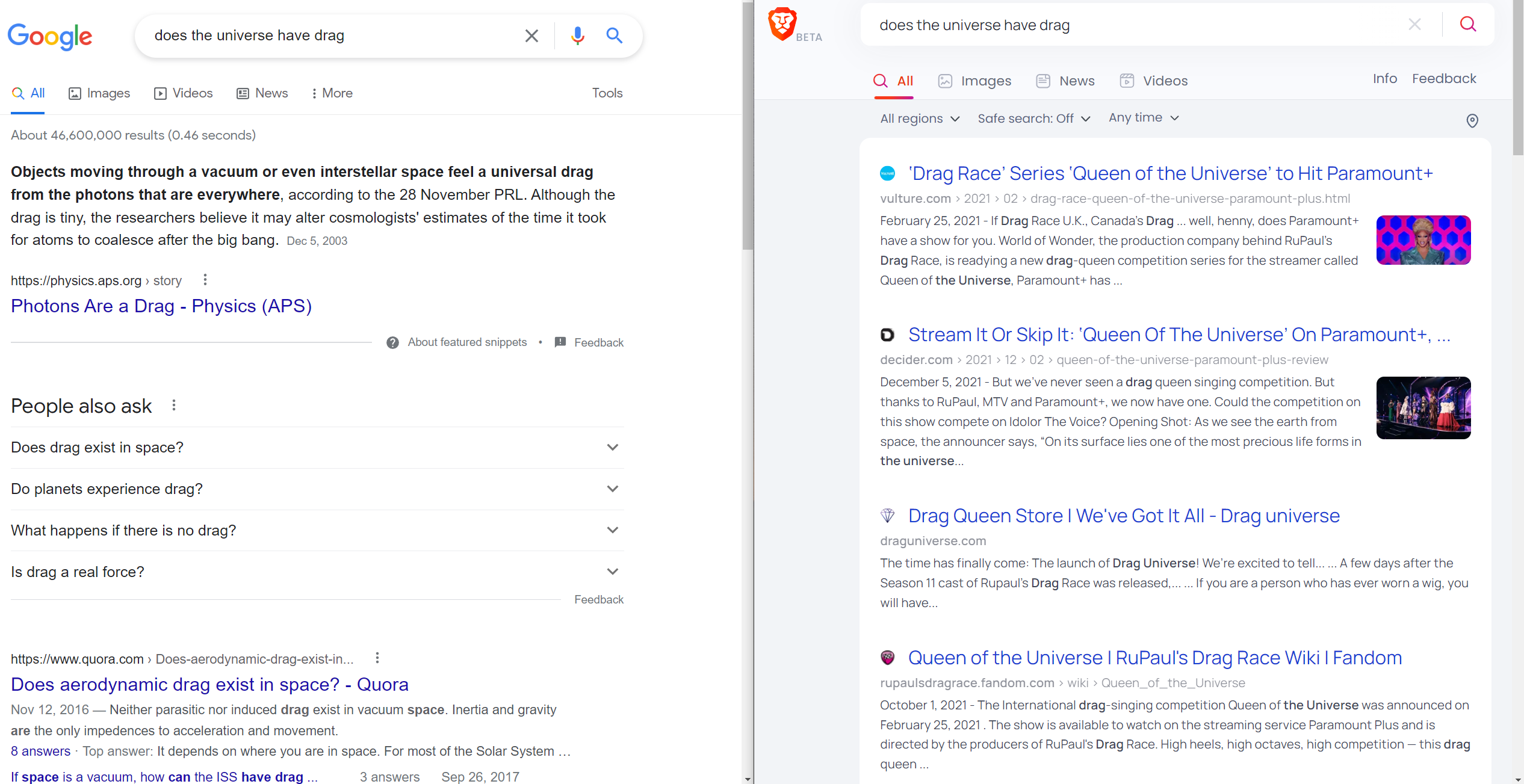This screenshot has height=784, width=1524.
Task: Click into the Brave search input field
Action: pyautogui.click(x=1132, y=25)
